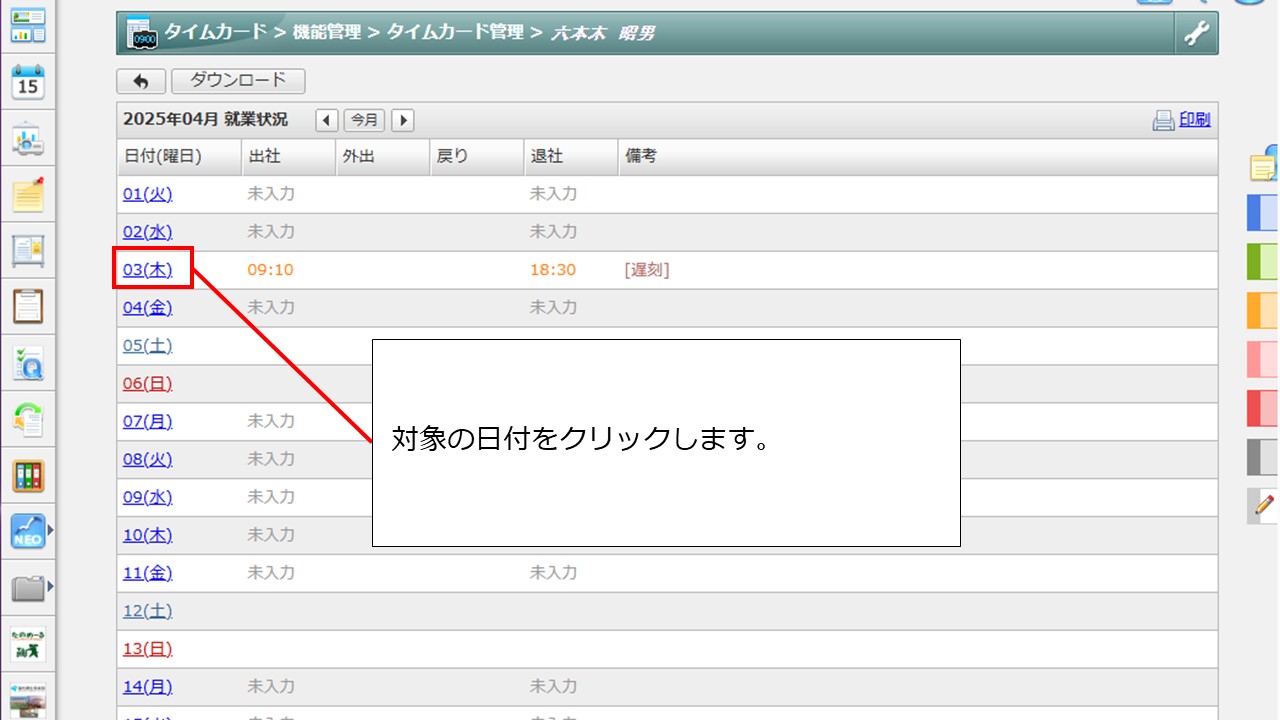Click the pencil edit icon on right
Screen dimensions: 1280x720
coord(1264,505)
